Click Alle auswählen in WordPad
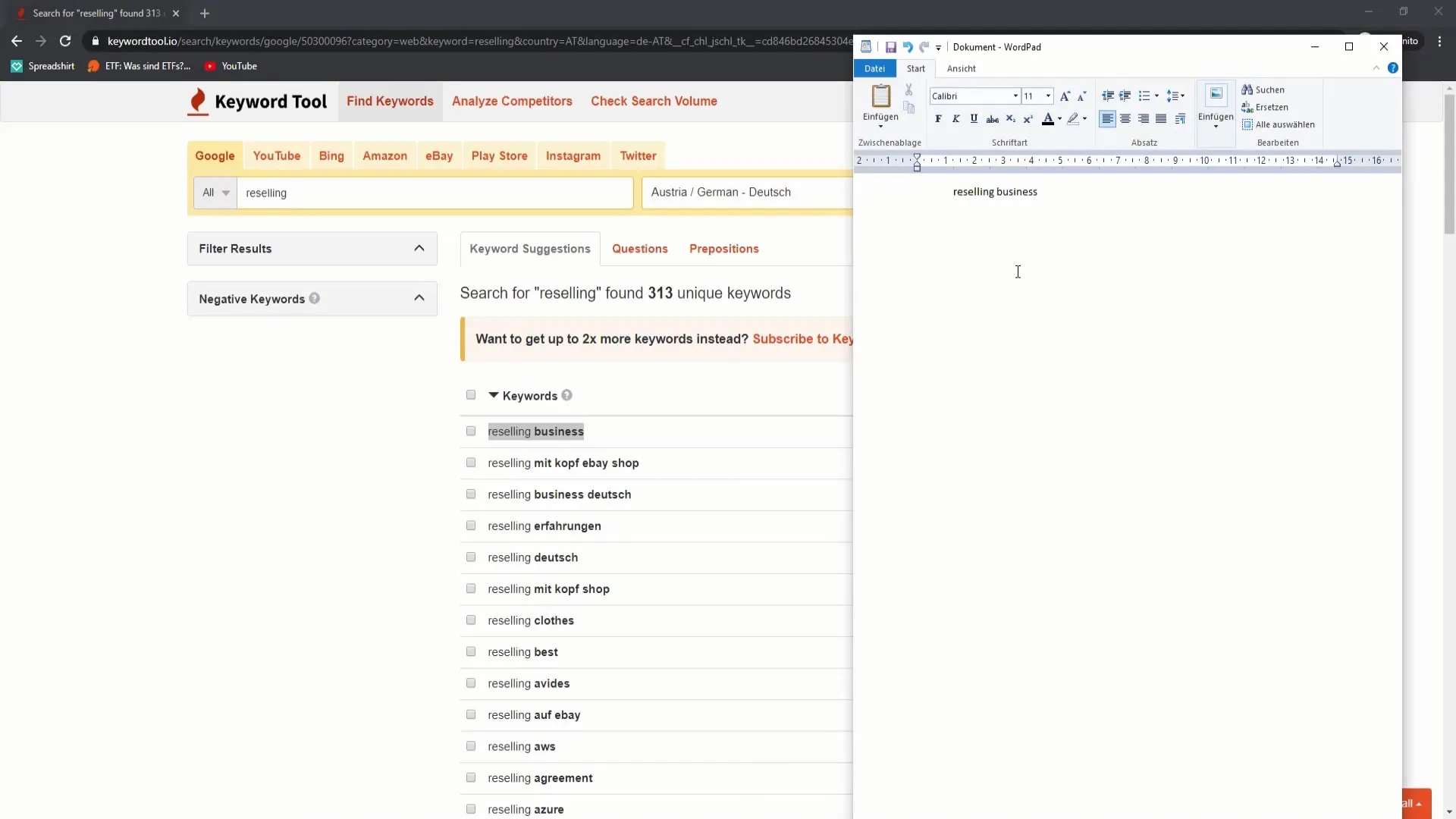This screenshot has width=1456, height=819. click(x=1278, y=124)
